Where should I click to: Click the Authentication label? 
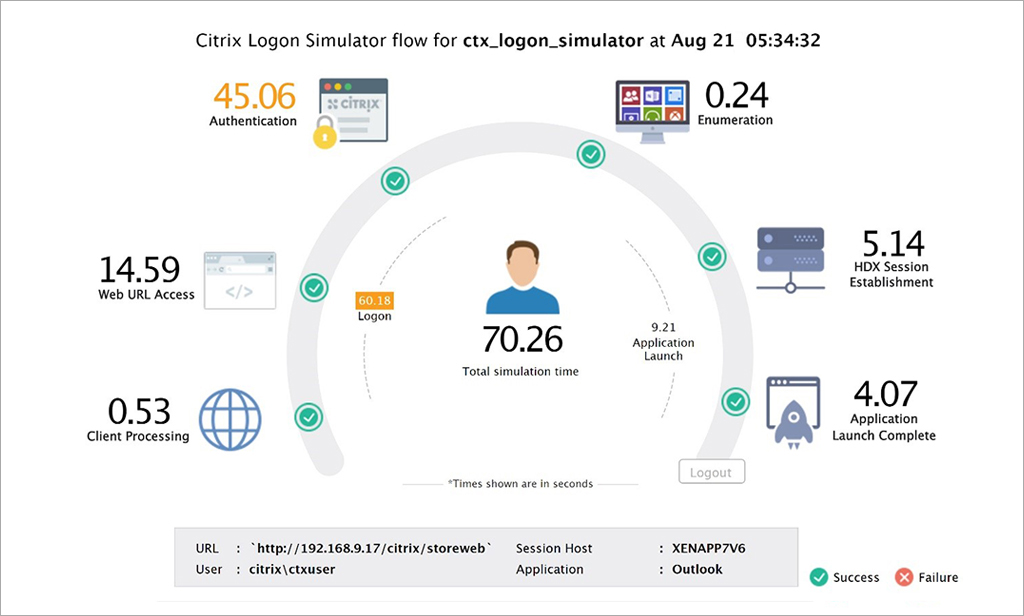point(253,121)
